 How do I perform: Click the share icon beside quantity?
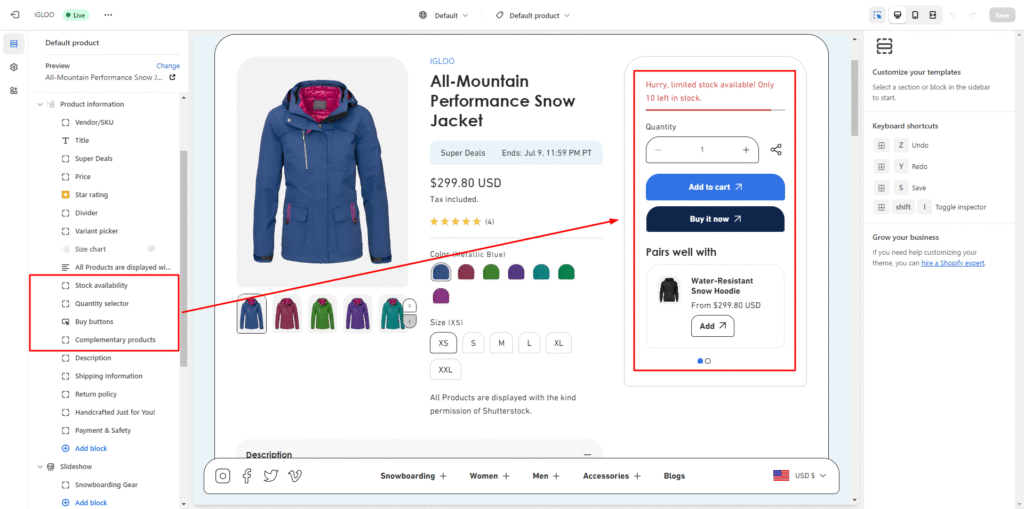pos(776,150)
